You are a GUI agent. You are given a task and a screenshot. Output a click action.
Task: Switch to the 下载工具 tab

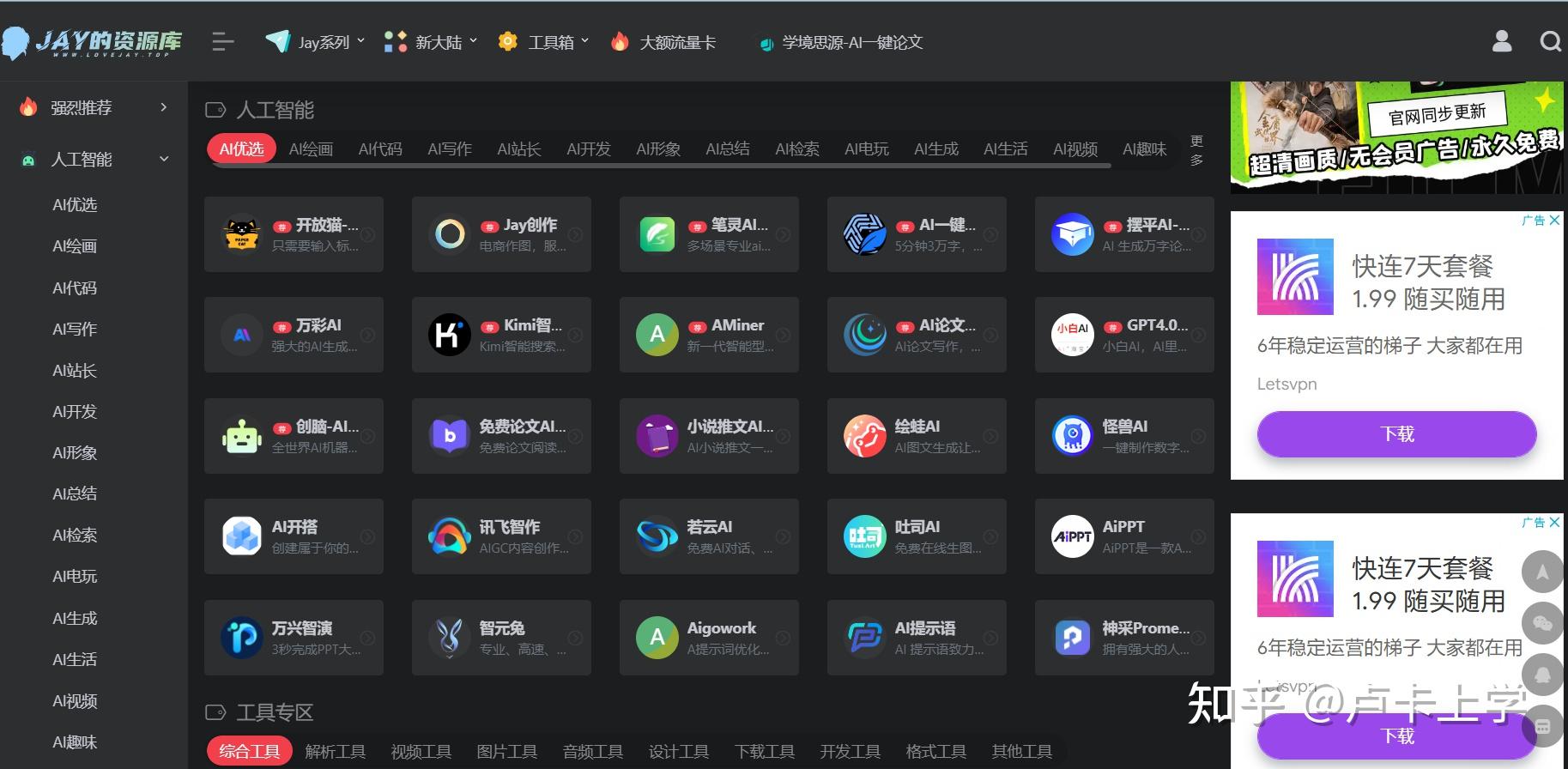[x=765, y=751]
